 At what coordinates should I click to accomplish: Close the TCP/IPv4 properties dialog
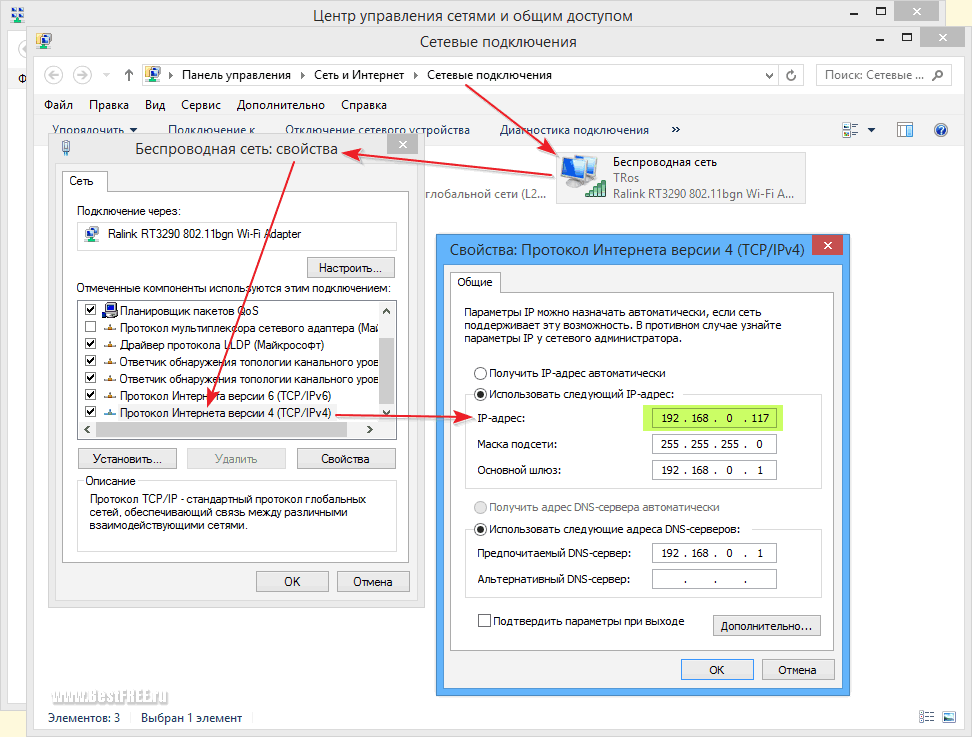(828, 245)
